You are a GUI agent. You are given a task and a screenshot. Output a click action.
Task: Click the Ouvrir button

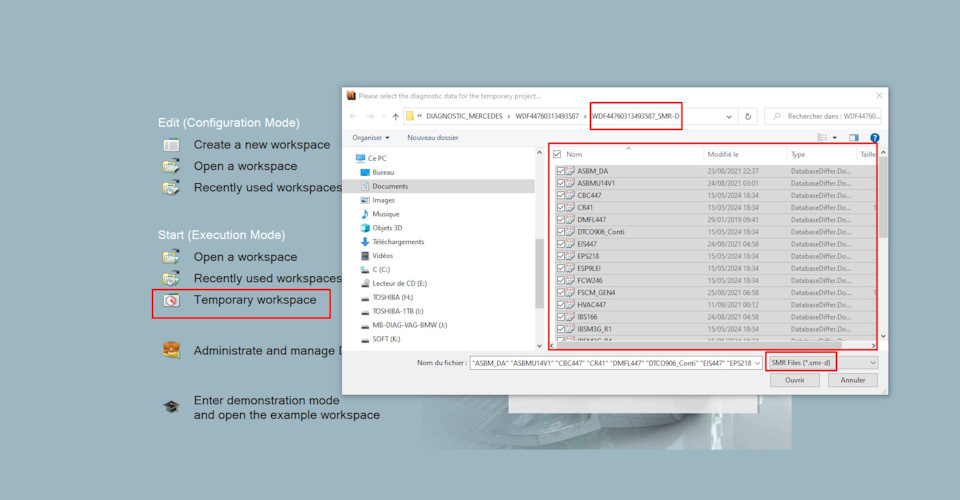(x=795, y=380)
